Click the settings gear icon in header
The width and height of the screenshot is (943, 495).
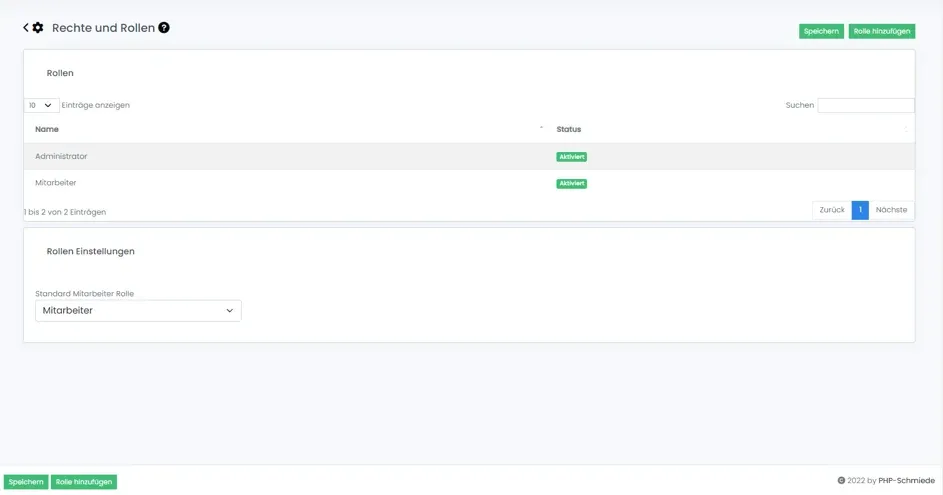38,28
